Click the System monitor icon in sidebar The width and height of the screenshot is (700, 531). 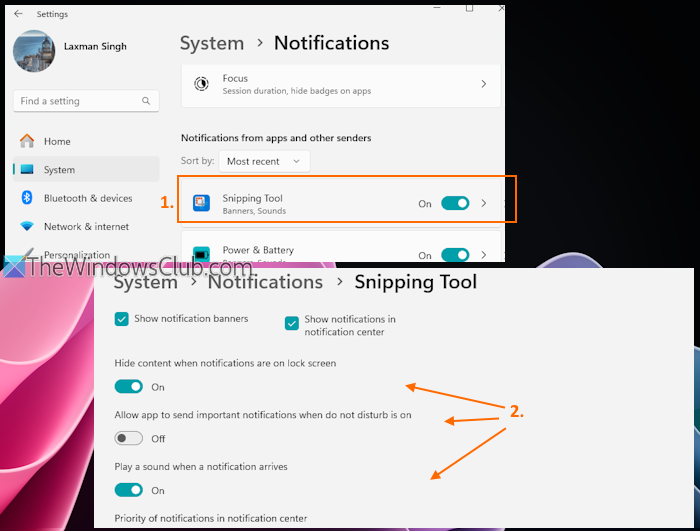pos(27,170)
